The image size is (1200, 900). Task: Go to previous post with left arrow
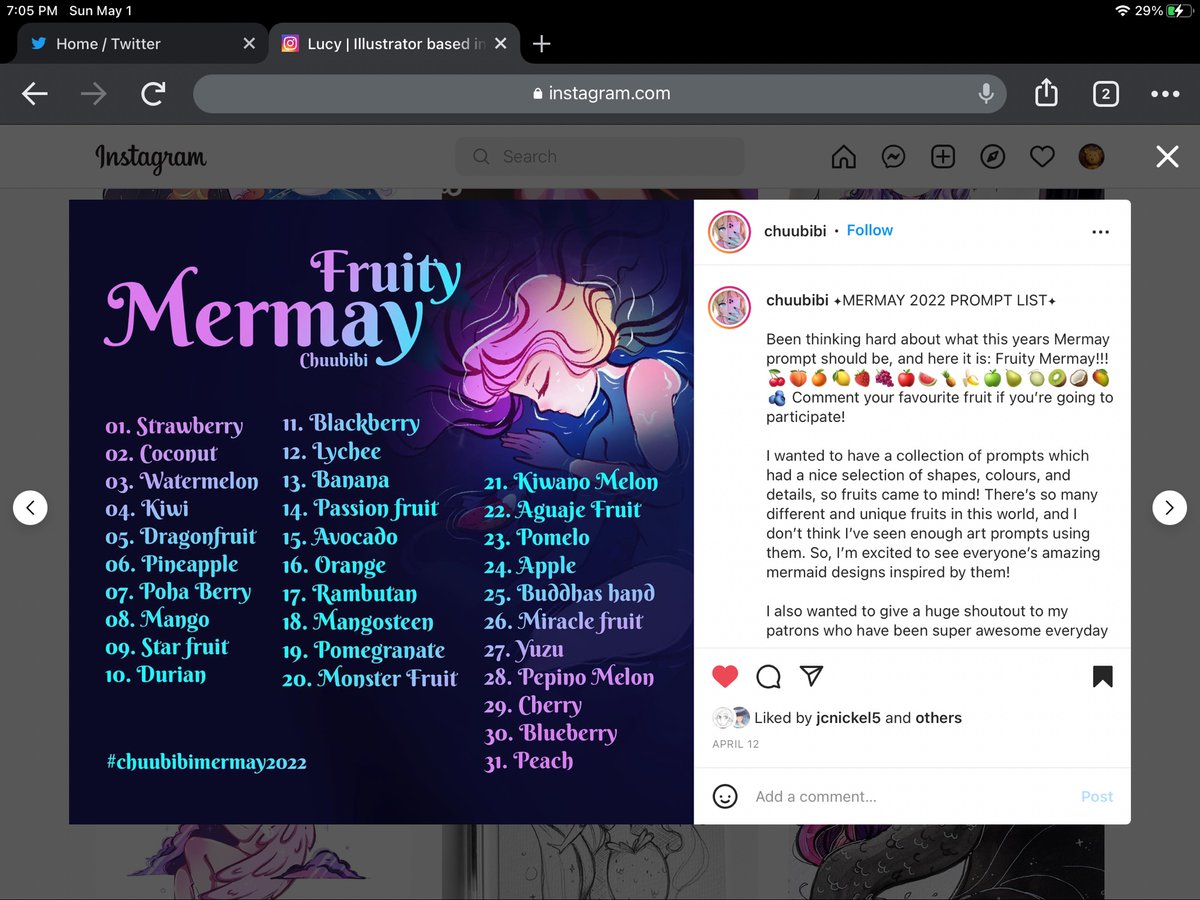[30, 508]
